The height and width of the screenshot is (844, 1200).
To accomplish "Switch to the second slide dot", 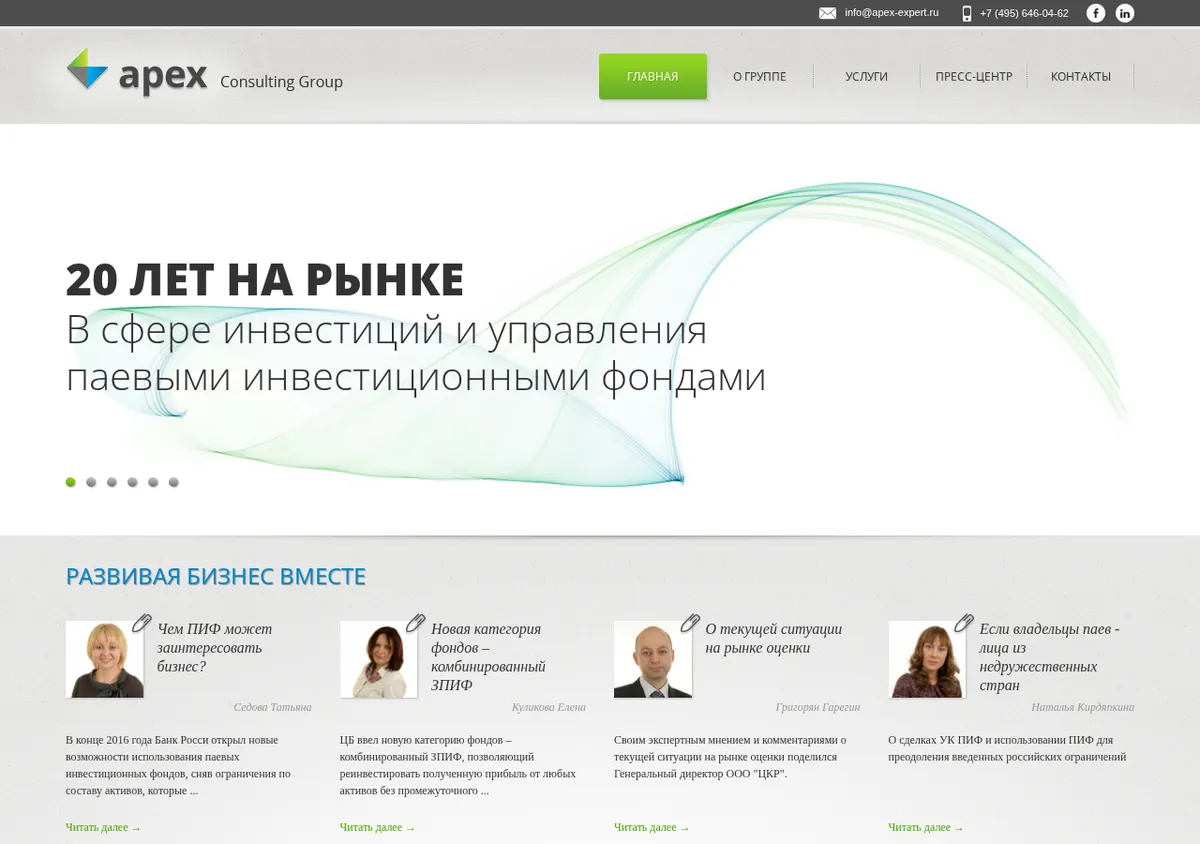I will [x=91, y=482].
